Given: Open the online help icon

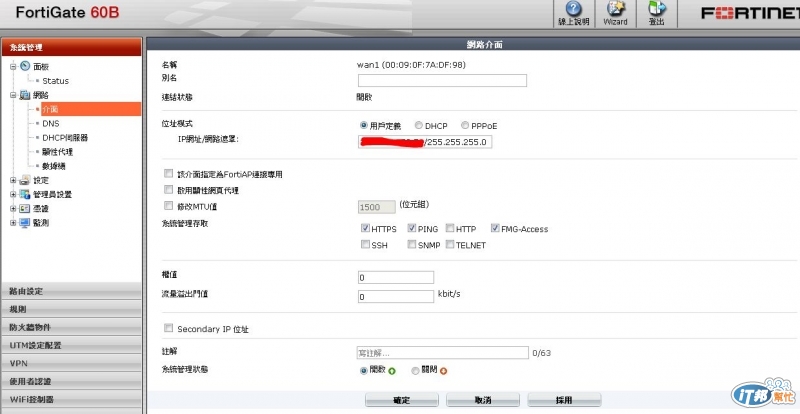Looking at the screenshot, I should (x=574, y=9).
